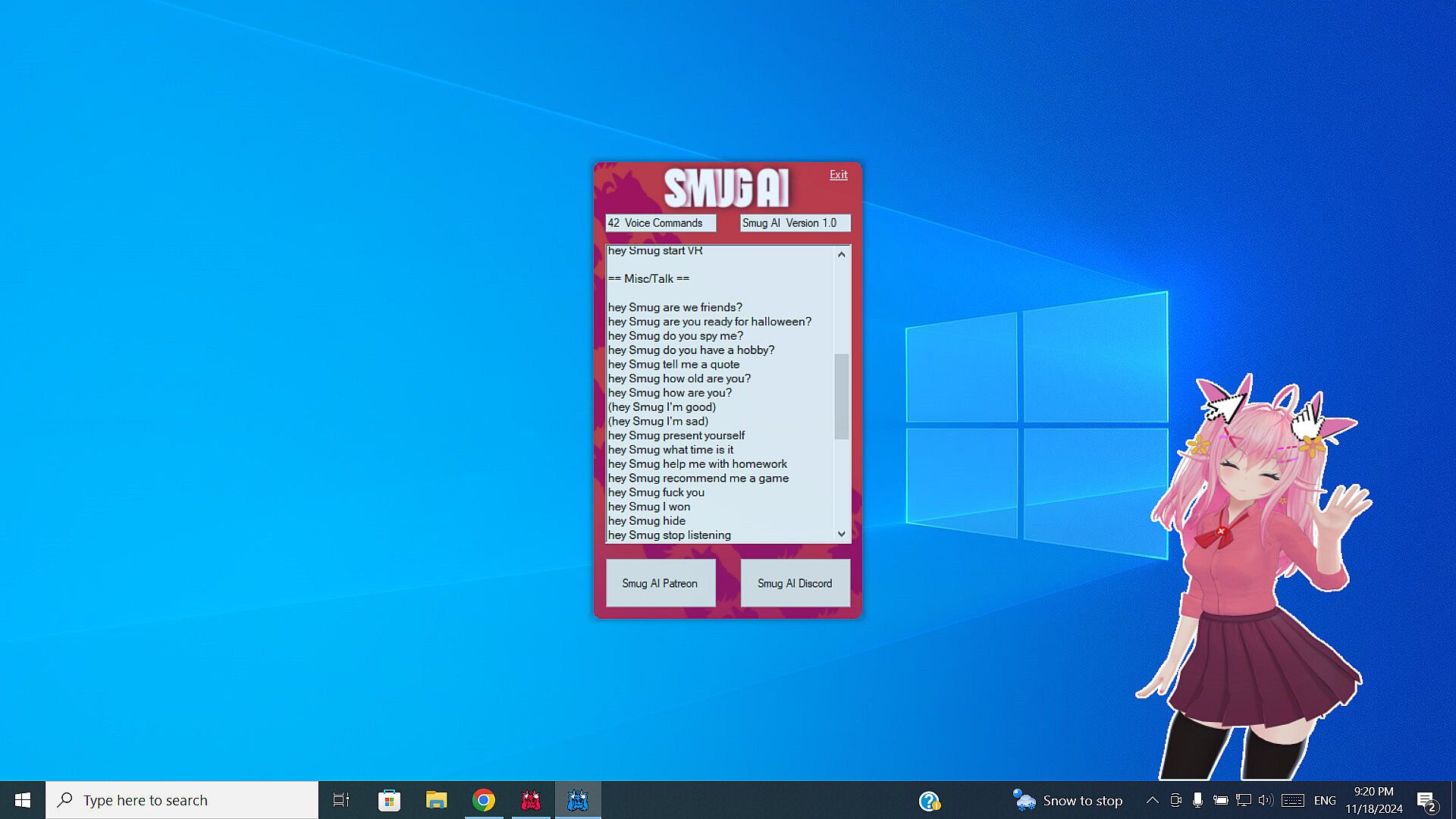
Task: Open the ENG language selector
Action: (1325, 800)
